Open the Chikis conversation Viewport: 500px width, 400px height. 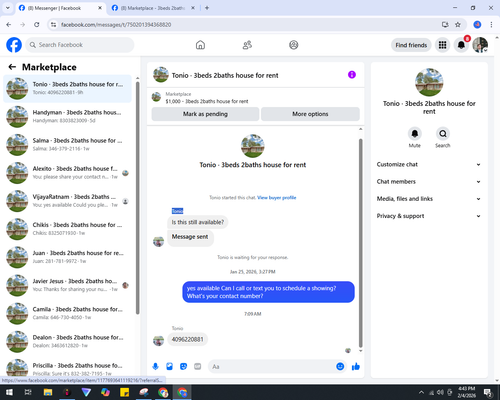(x=67, y=229)
